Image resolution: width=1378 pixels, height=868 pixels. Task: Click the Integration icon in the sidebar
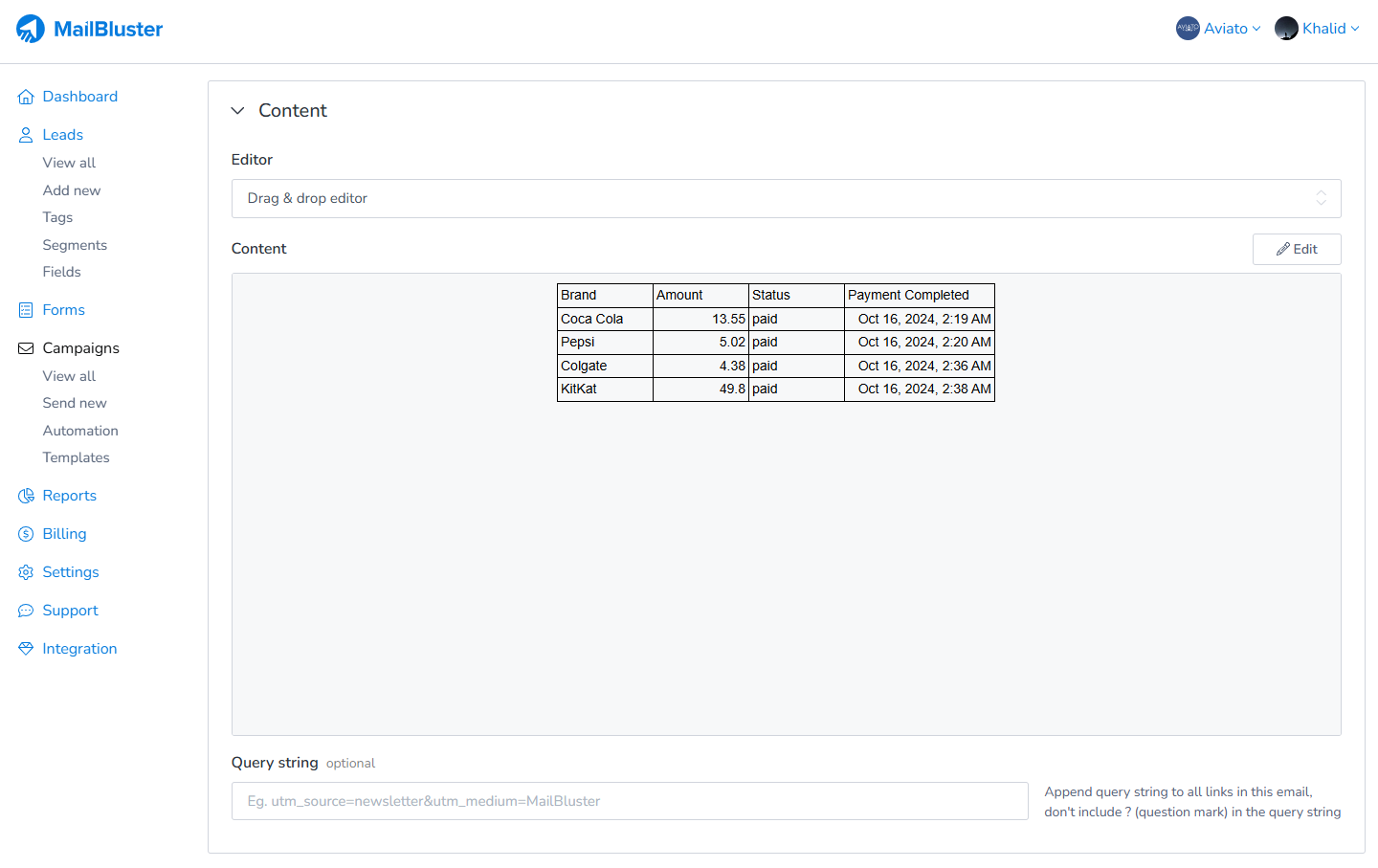point(25,648)
